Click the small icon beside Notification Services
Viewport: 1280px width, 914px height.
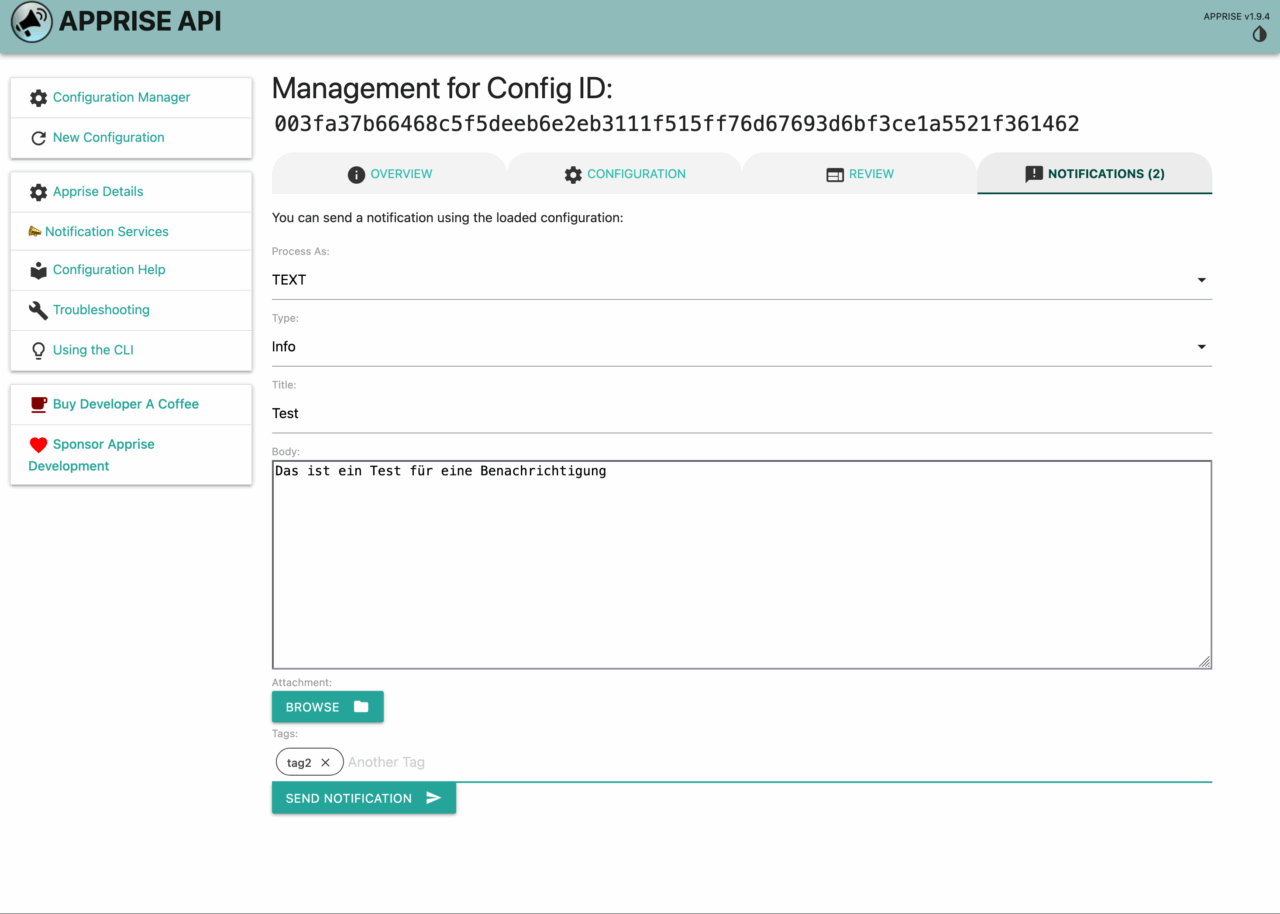tap(35, 231)
